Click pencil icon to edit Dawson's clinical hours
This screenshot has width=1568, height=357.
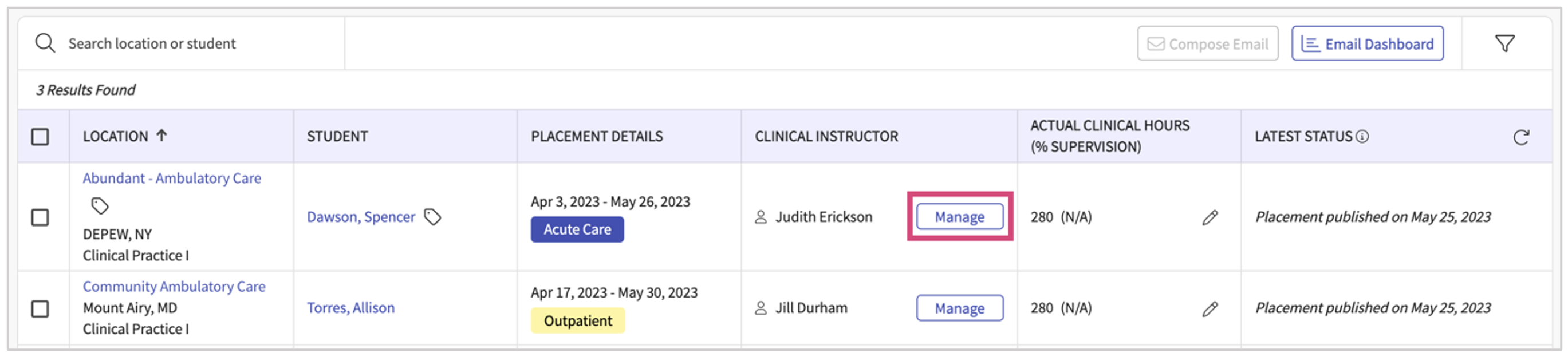pos(1210,218)
